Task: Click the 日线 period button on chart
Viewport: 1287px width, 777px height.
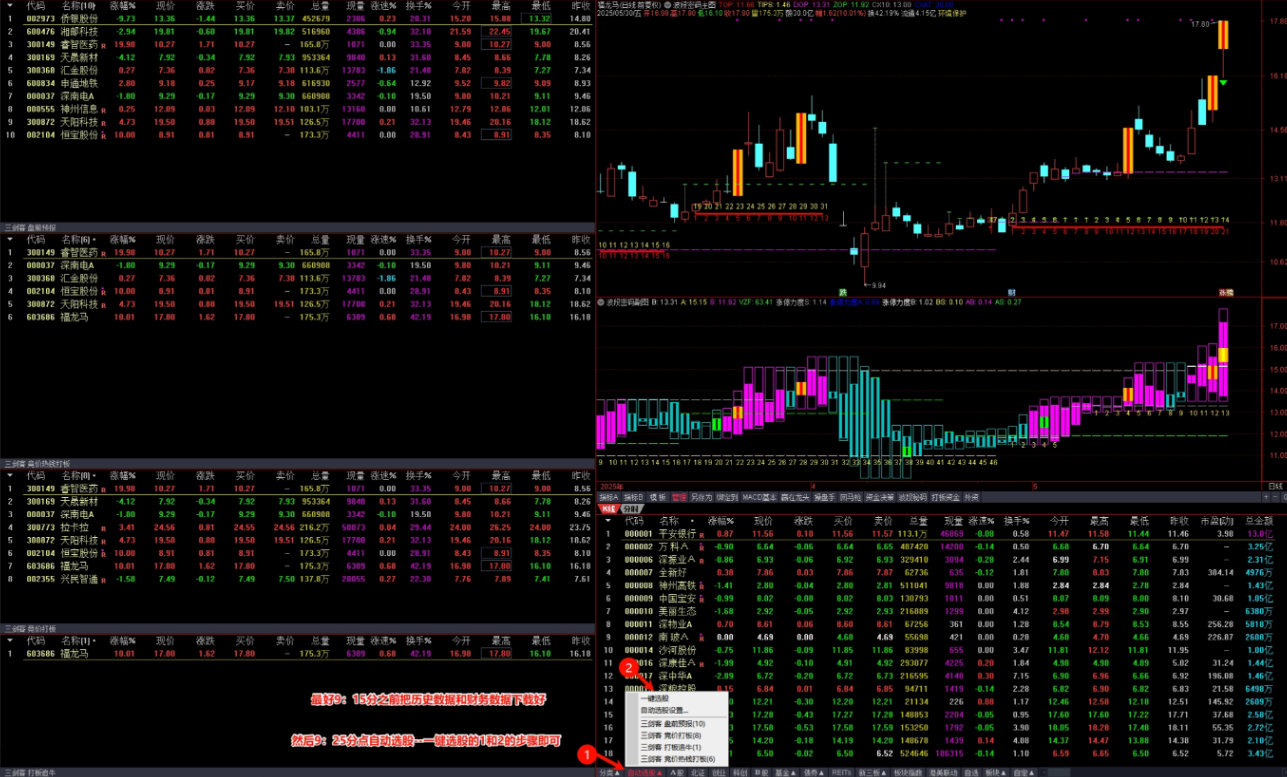Action: 1273,485
